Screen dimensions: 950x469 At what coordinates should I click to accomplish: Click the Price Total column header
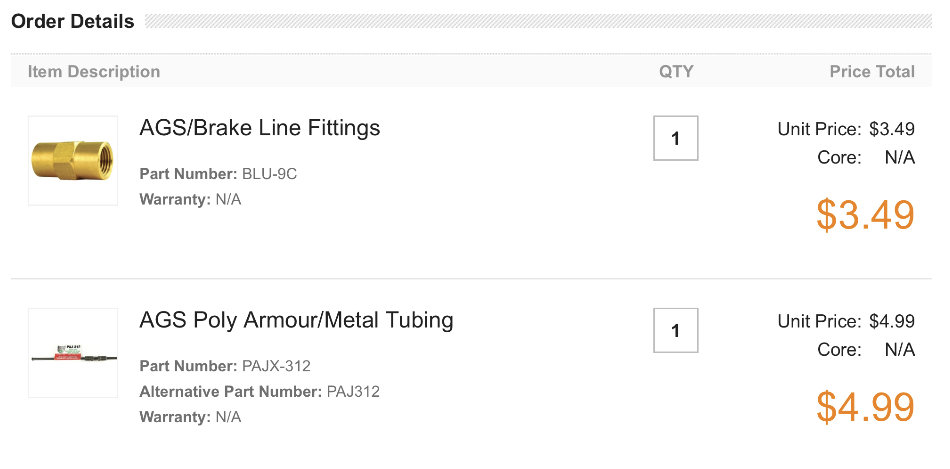872,72
